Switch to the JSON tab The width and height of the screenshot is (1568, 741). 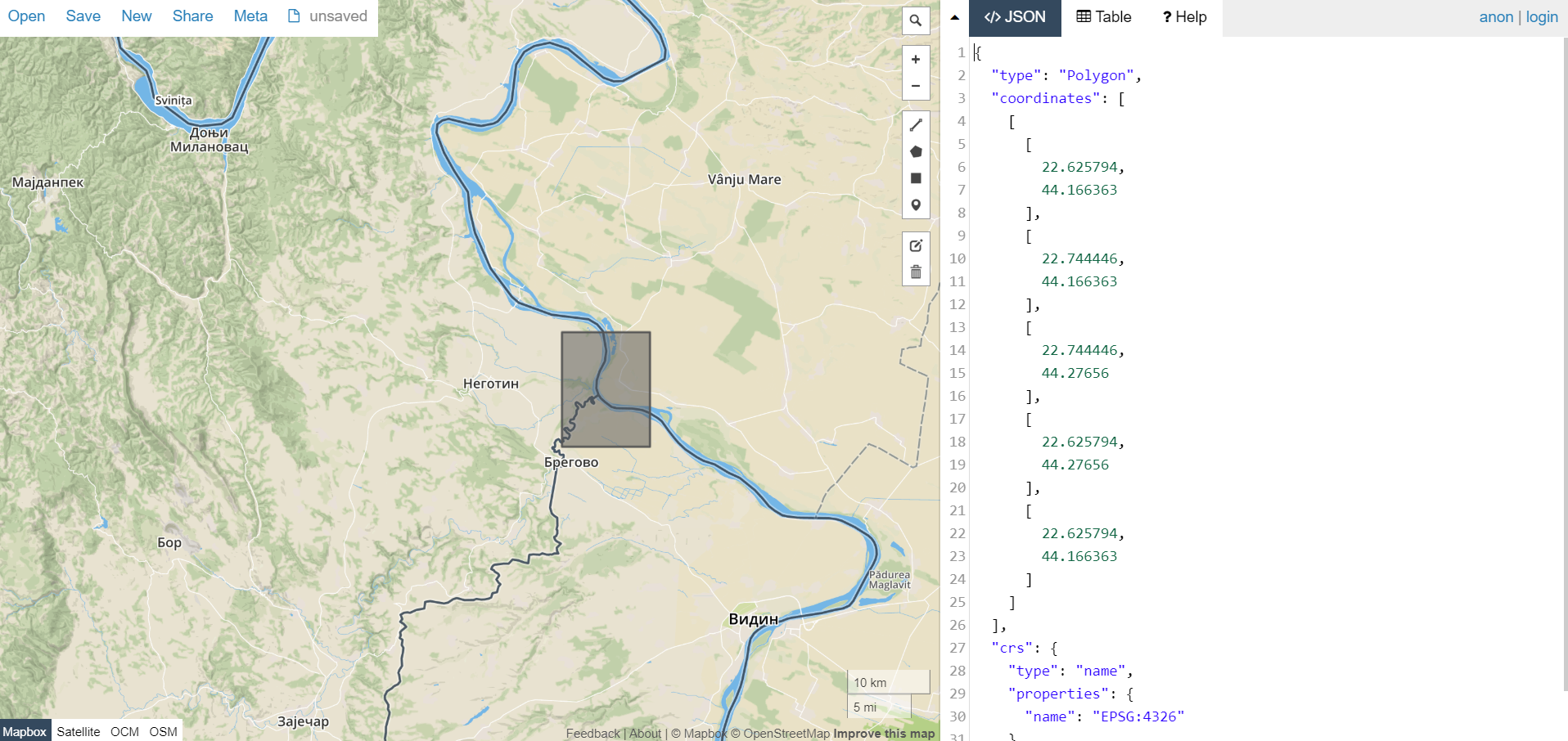(1015, 17)
